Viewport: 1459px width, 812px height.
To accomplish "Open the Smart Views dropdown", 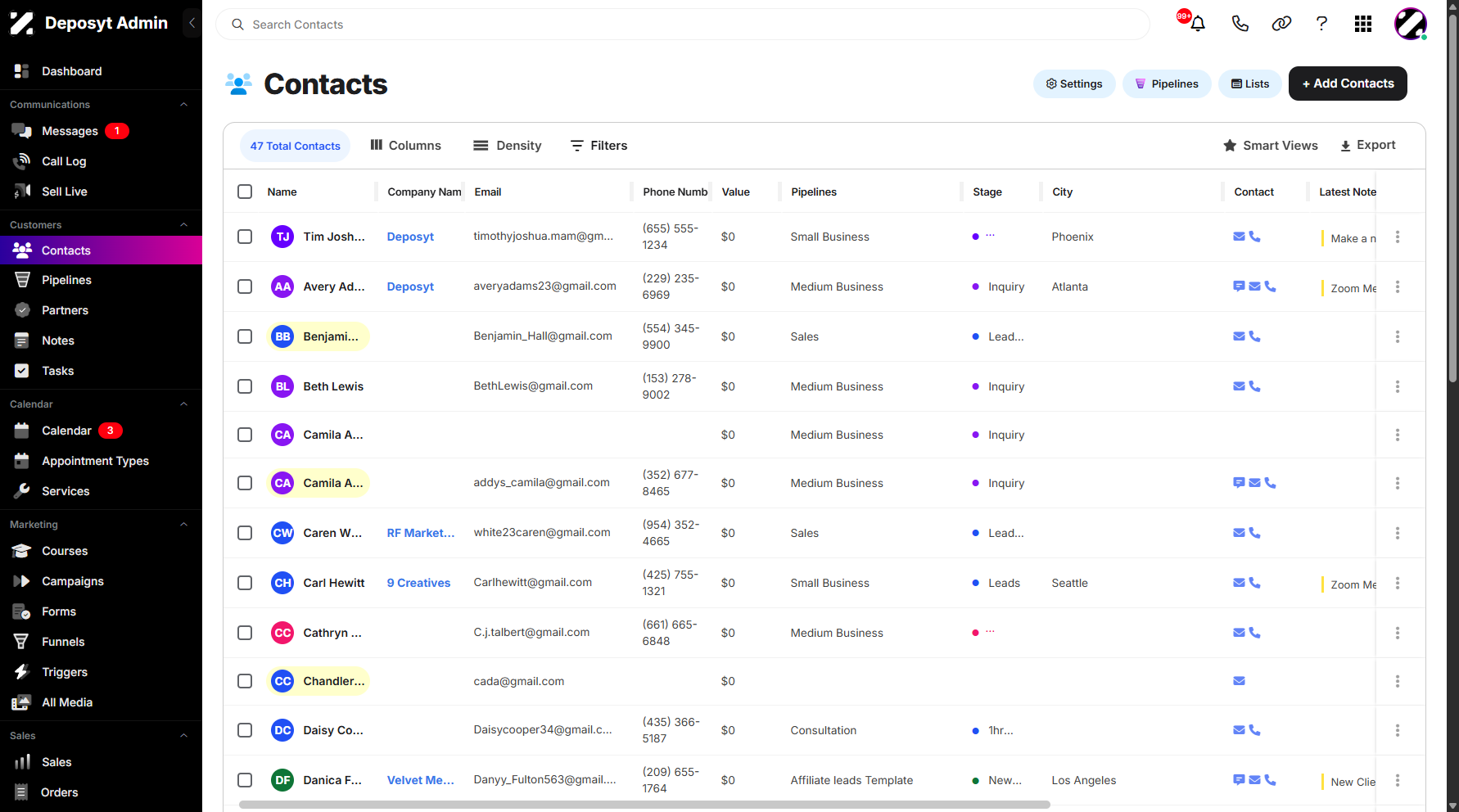I will point(1271,146).
